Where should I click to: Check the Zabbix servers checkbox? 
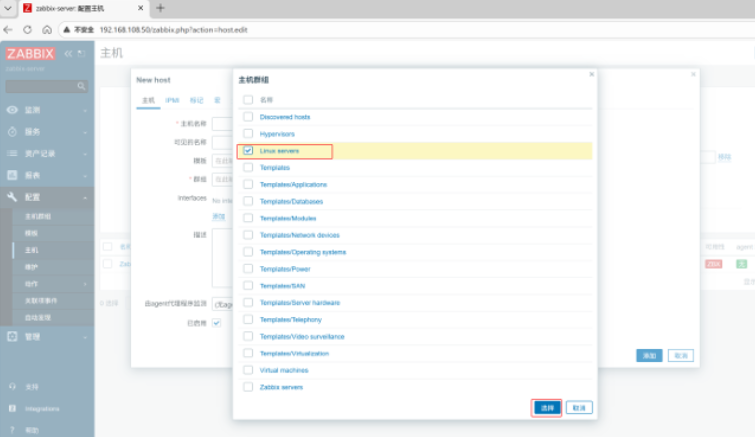pos(248,387)
